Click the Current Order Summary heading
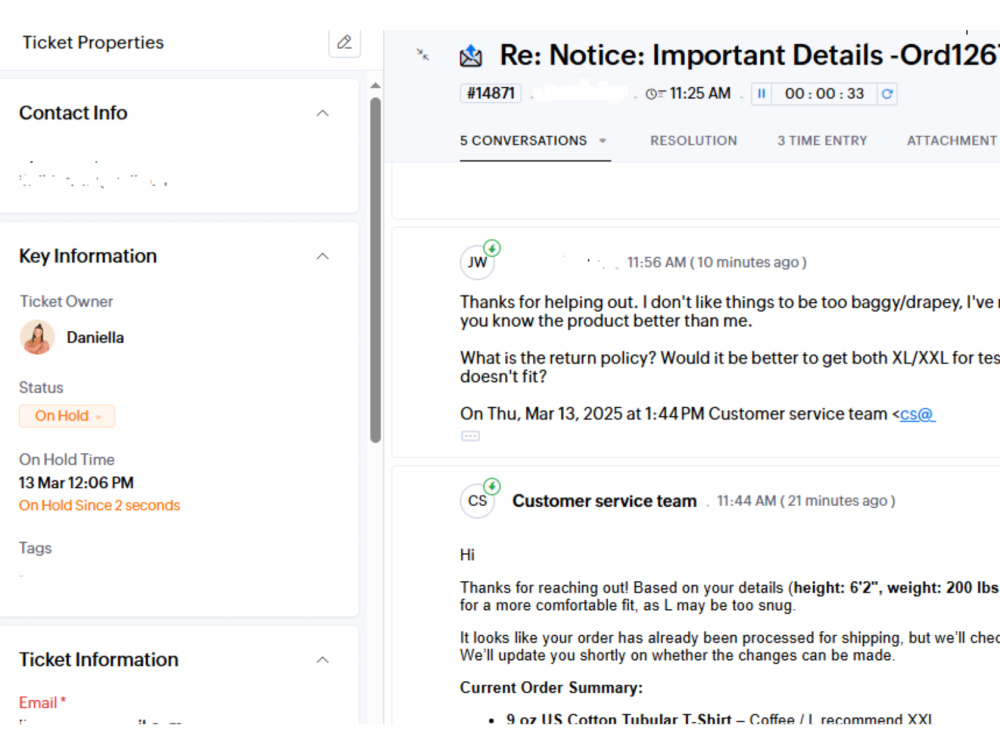This screenshot has width=1000, height=750. [x=551, y=688]
